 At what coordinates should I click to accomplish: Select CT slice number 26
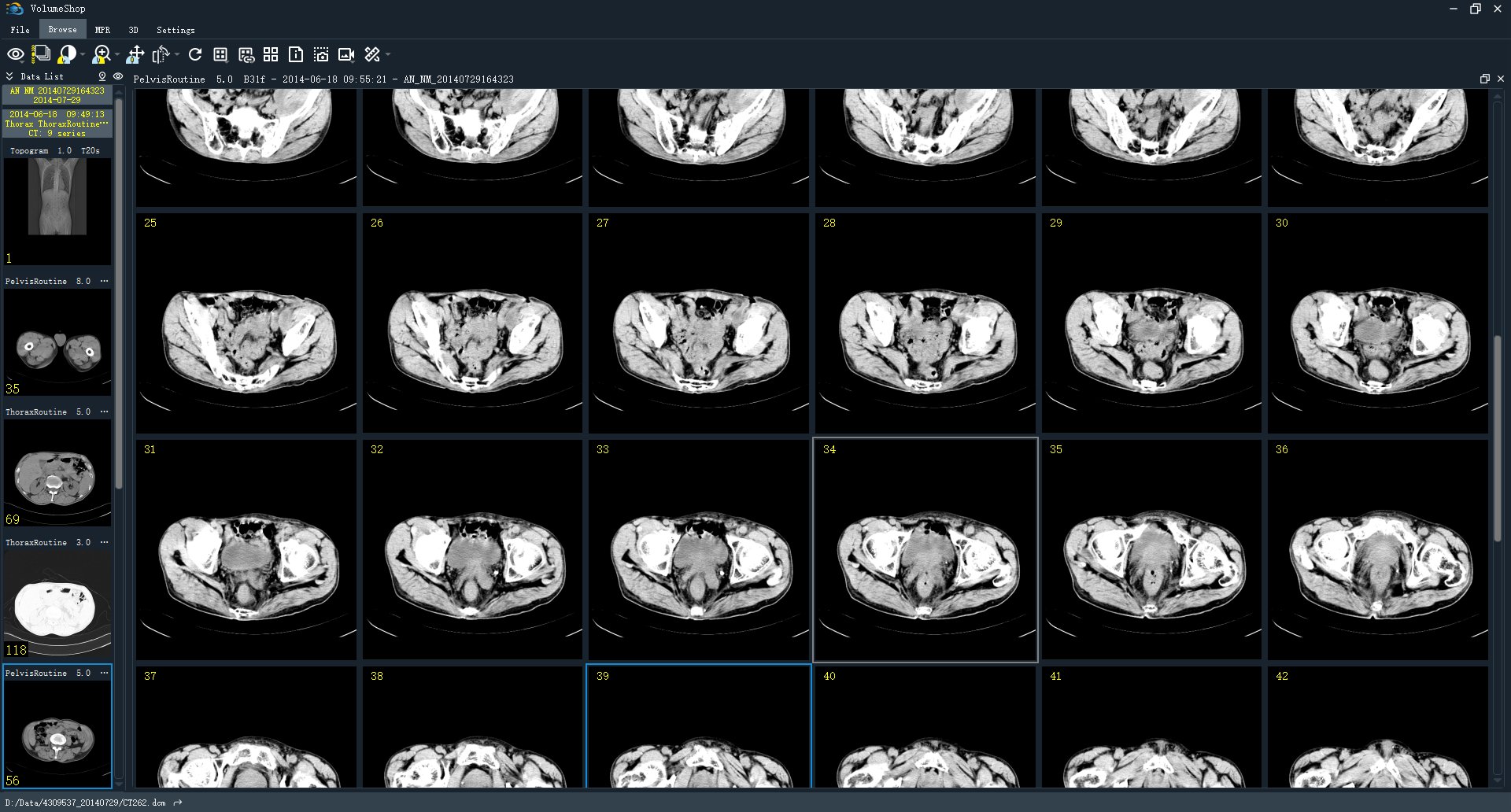point(472,323)
